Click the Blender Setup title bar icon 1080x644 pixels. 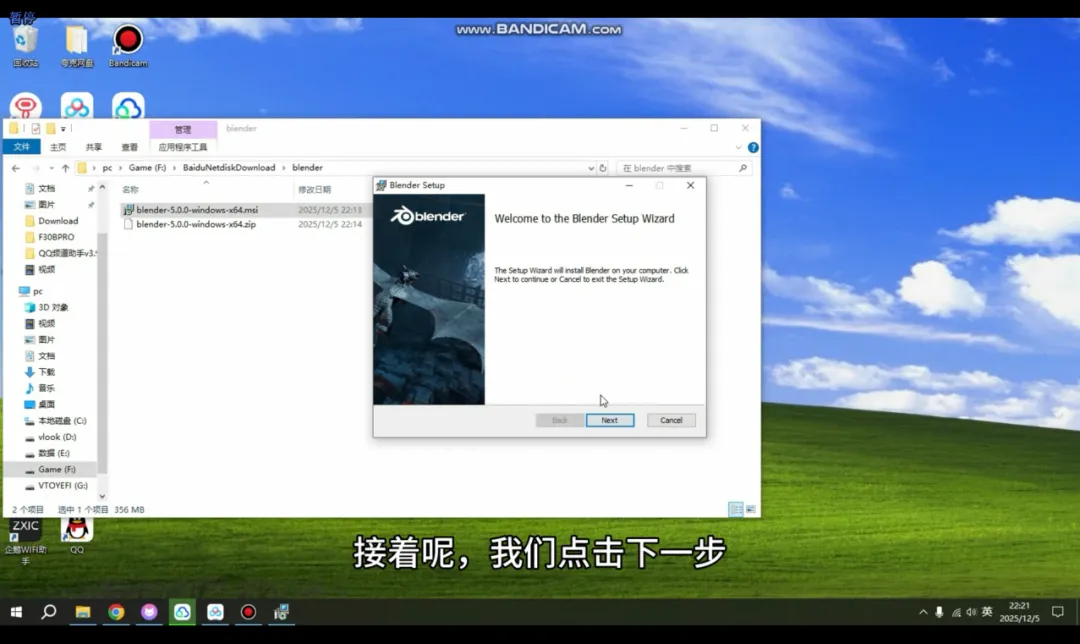click(381, 185)
